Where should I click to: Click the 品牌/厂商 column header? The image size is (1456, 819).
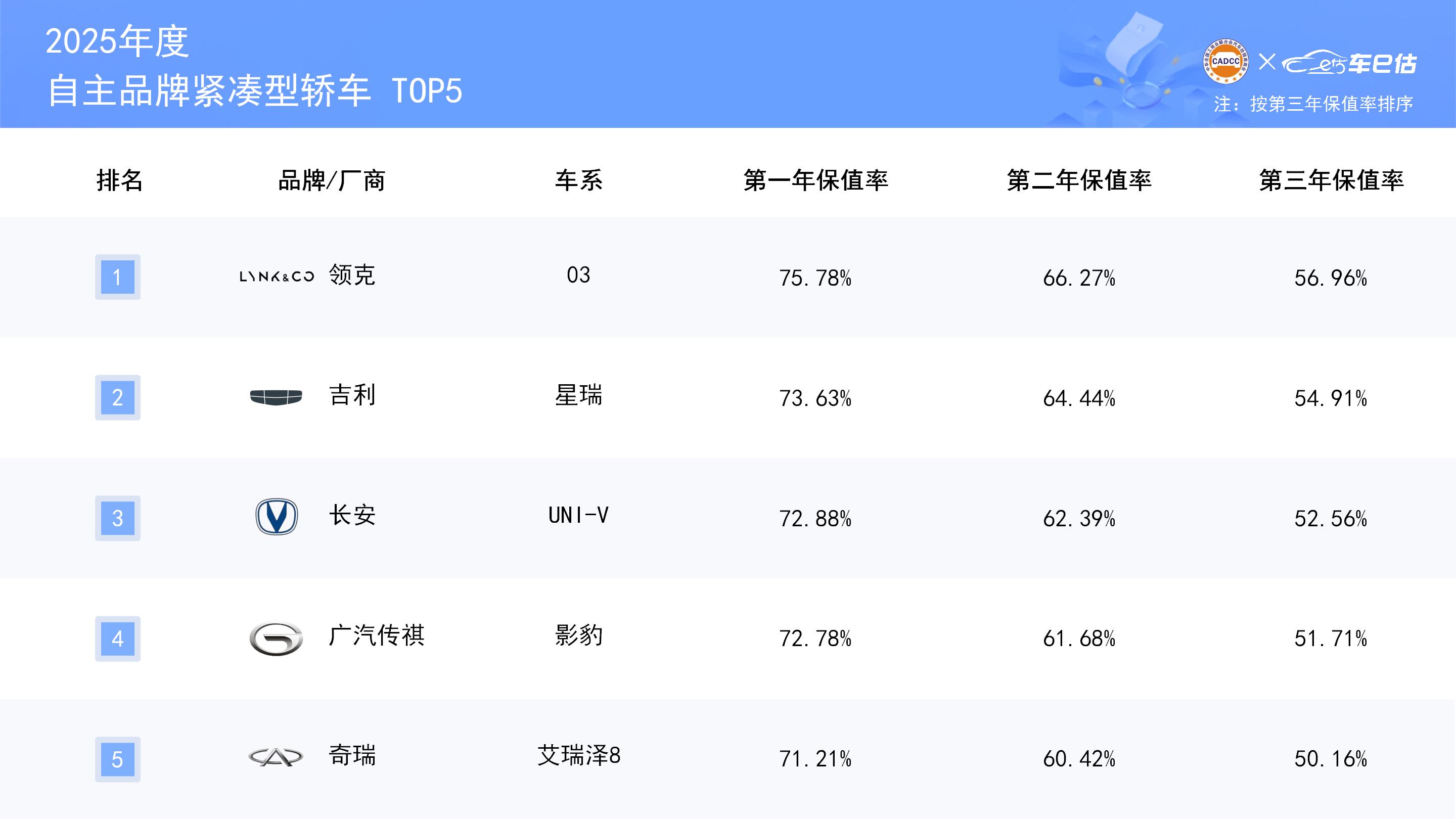coord(332,181)
